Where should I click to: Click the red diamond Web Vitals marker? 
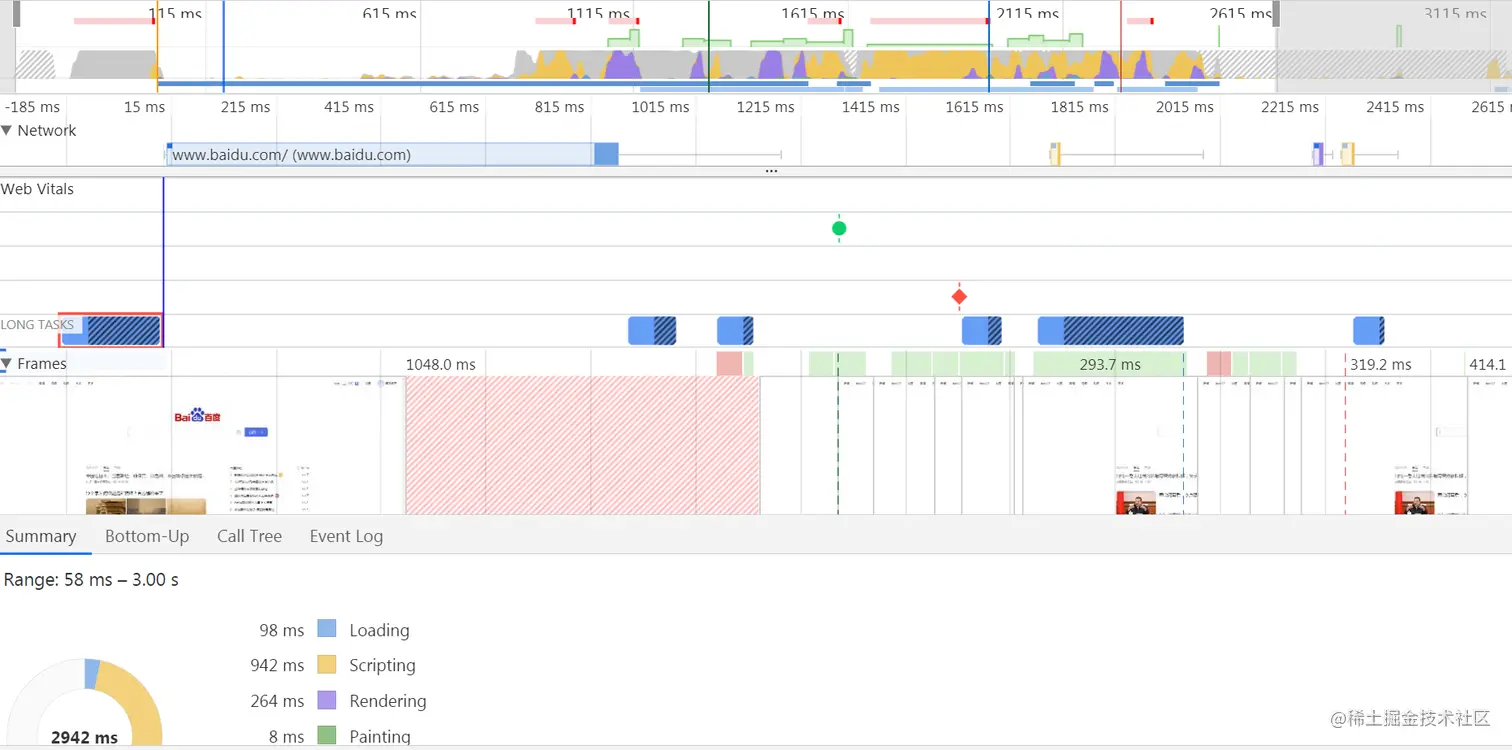pos(959,297)
